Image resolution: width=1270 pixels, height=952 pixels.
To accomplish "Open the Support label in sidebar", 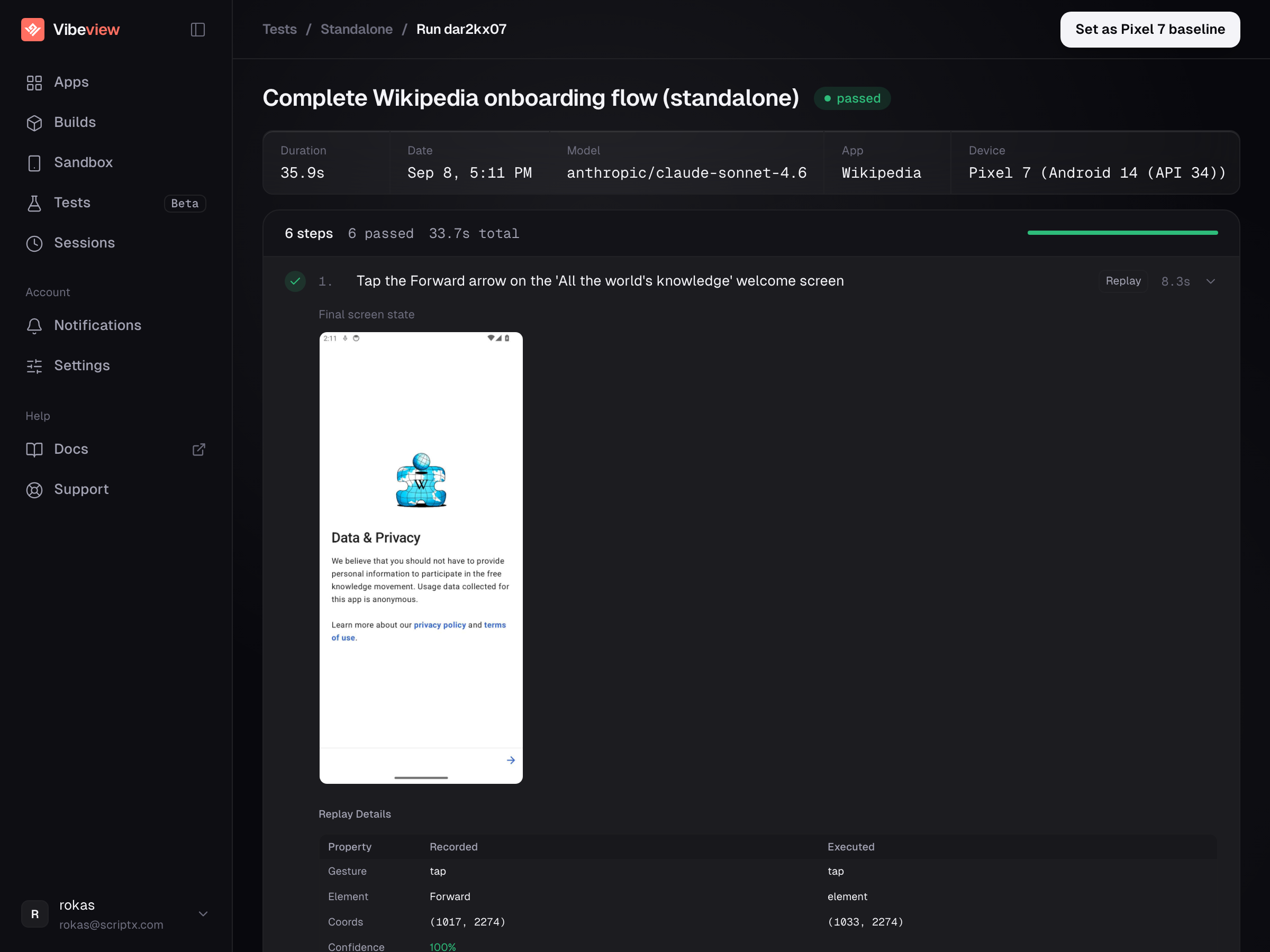I will tap(81, 489).
